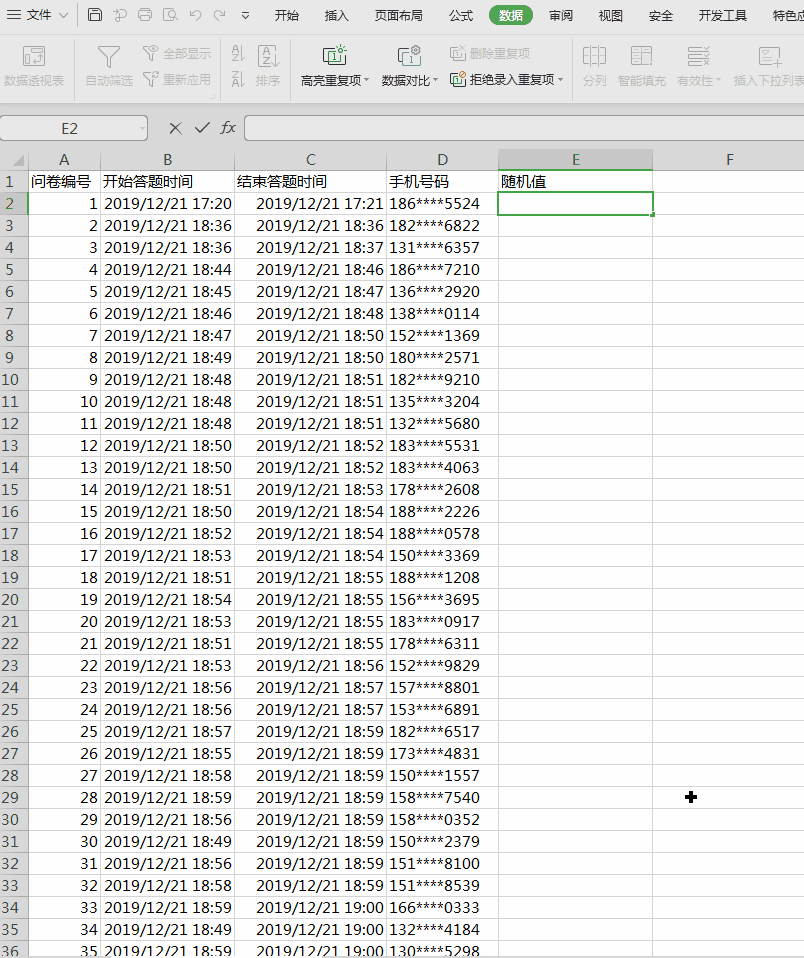Select column E header
Viewport: 804px width, 958px height.
pyautogui.click(x=576, y=160)
